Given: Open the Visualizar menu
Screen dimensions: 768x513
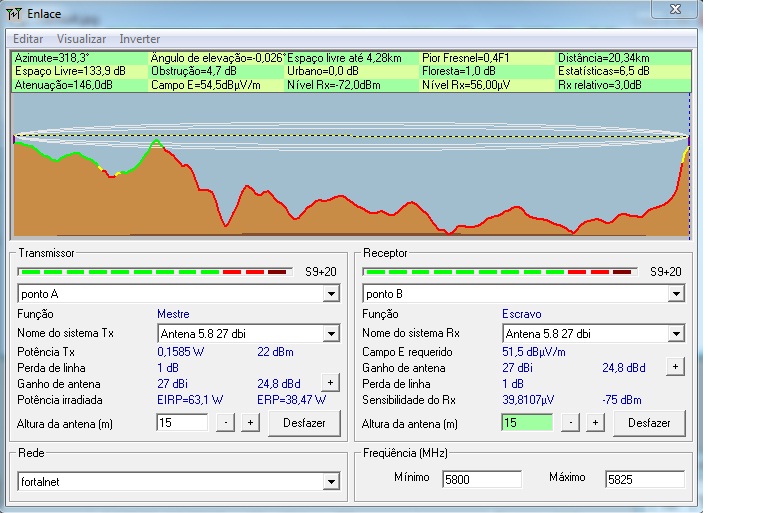Looking at the screenshot, I should coord(80,38).
